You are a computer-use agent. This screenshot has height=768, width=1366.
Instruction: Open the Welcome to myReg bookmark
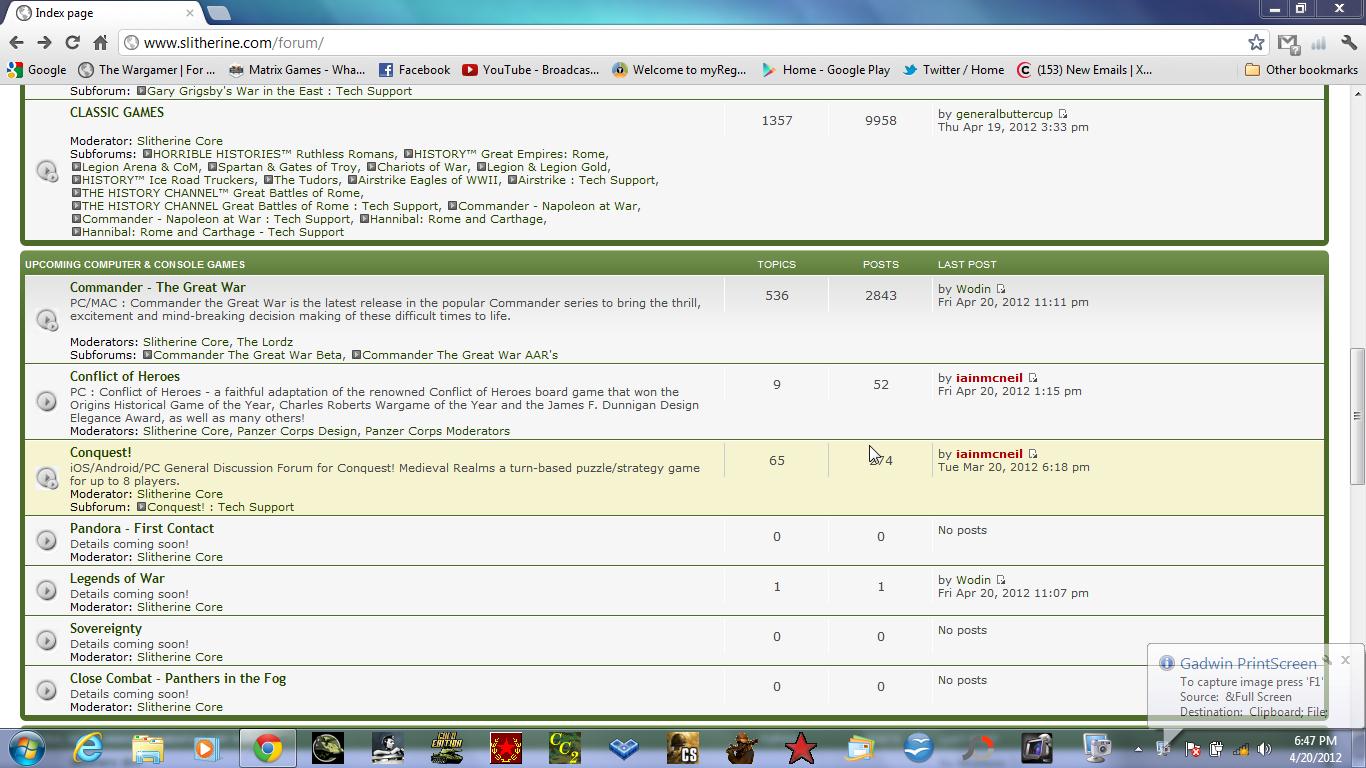click(680, 70)
